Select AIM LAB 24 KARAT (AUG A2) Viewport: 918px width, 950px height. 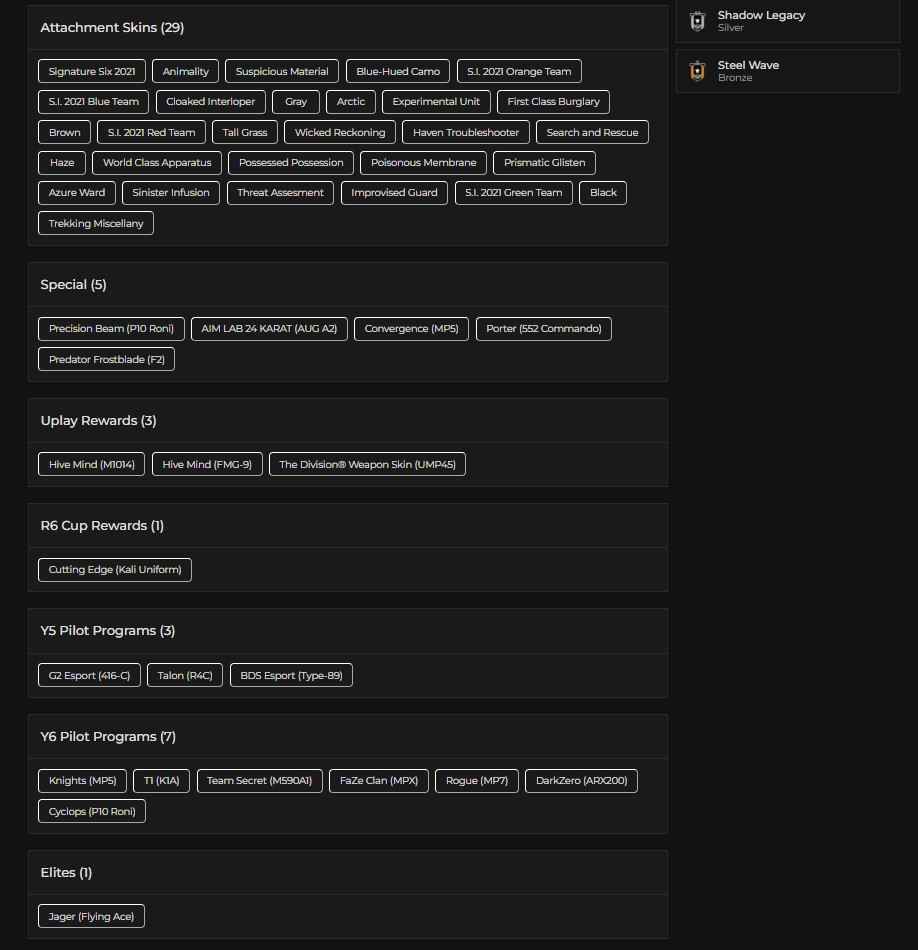point(269,329)
